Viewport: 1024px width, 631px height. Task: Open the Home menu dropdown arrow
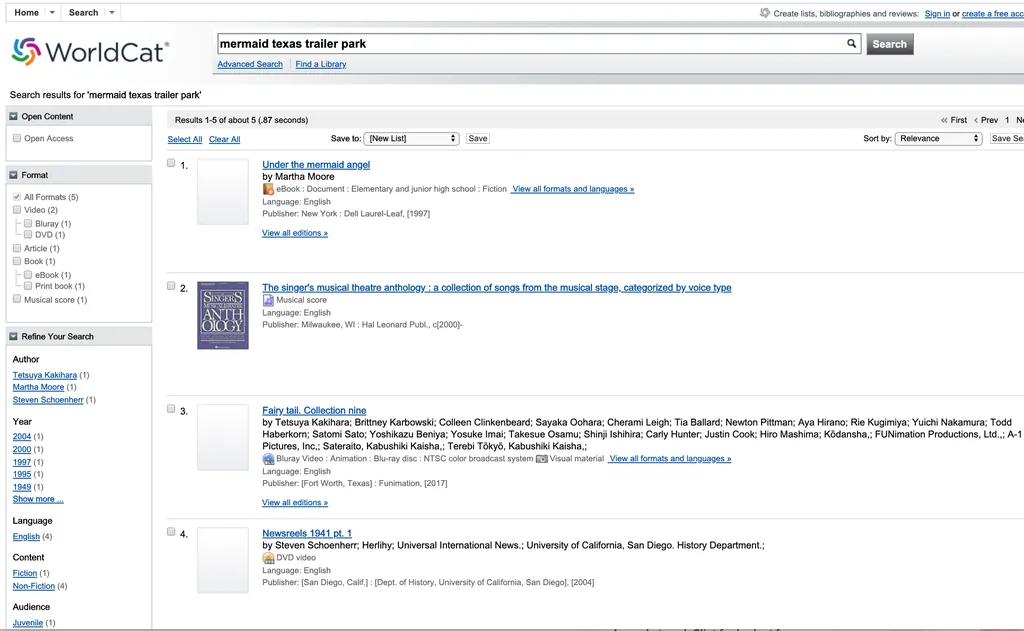[x=52, y=12]
